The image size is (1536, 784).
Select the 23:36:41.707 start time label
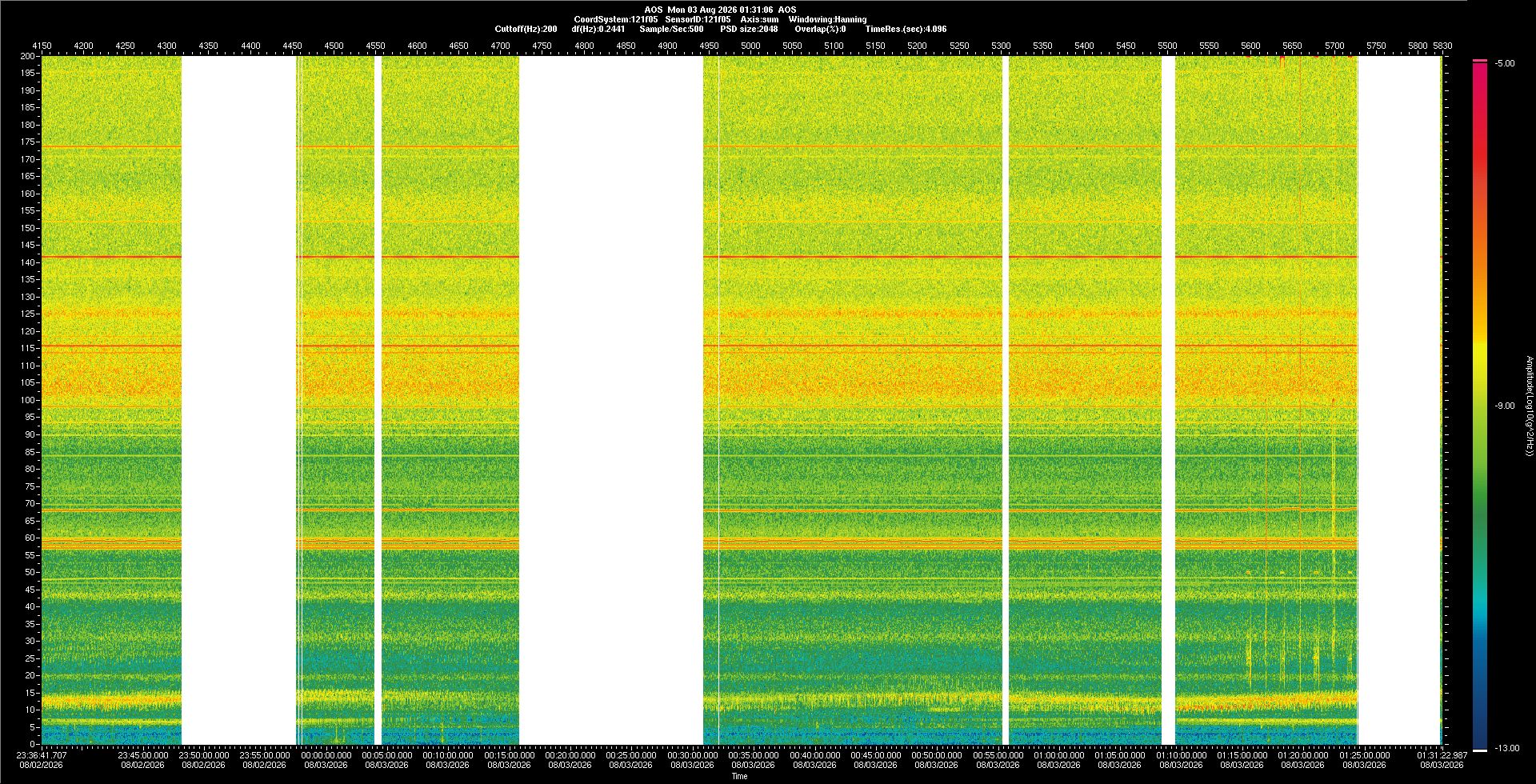(42, 754)
